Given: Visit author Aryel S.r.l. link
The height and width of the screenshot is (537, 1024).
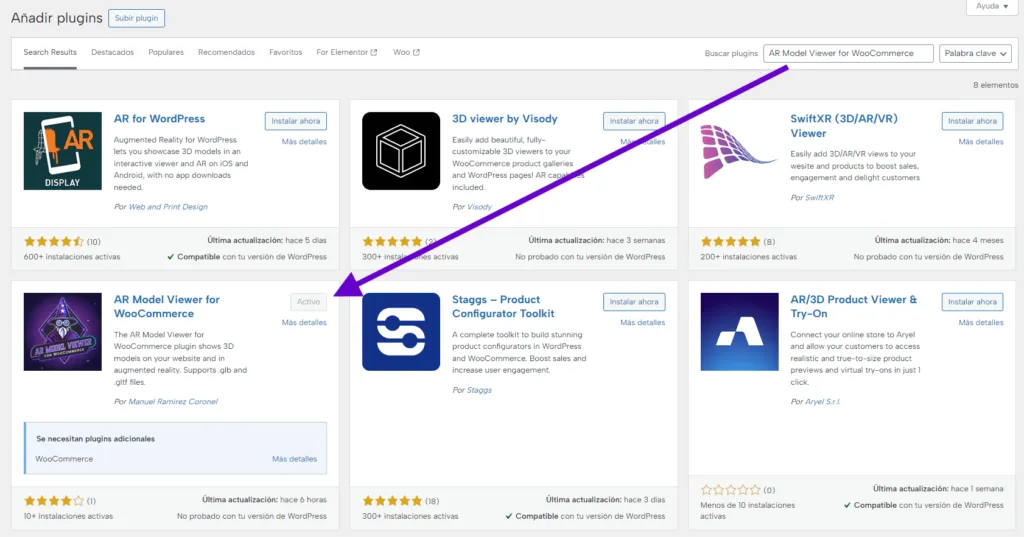Looking at the screenshot, I should tap(823, 402).
